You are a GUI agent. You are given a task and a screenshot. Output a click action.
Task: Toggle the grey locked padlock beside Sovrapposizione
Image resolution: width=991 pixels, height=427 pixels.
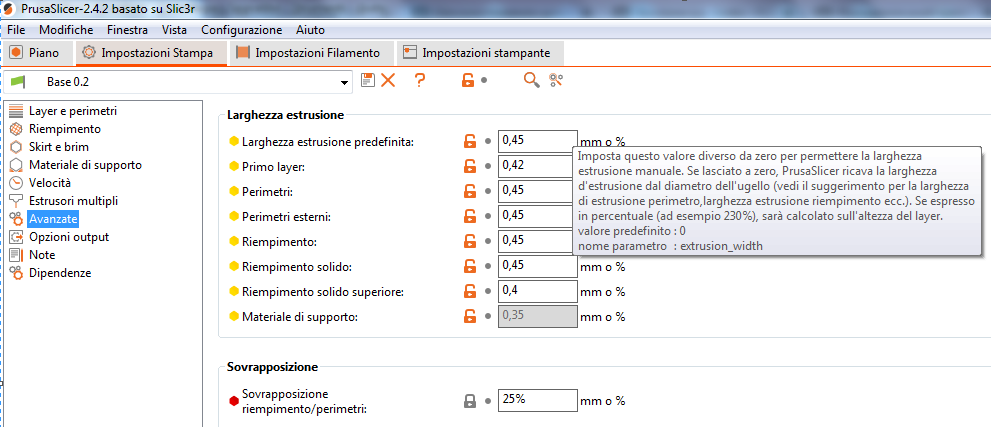pos(469,400)
